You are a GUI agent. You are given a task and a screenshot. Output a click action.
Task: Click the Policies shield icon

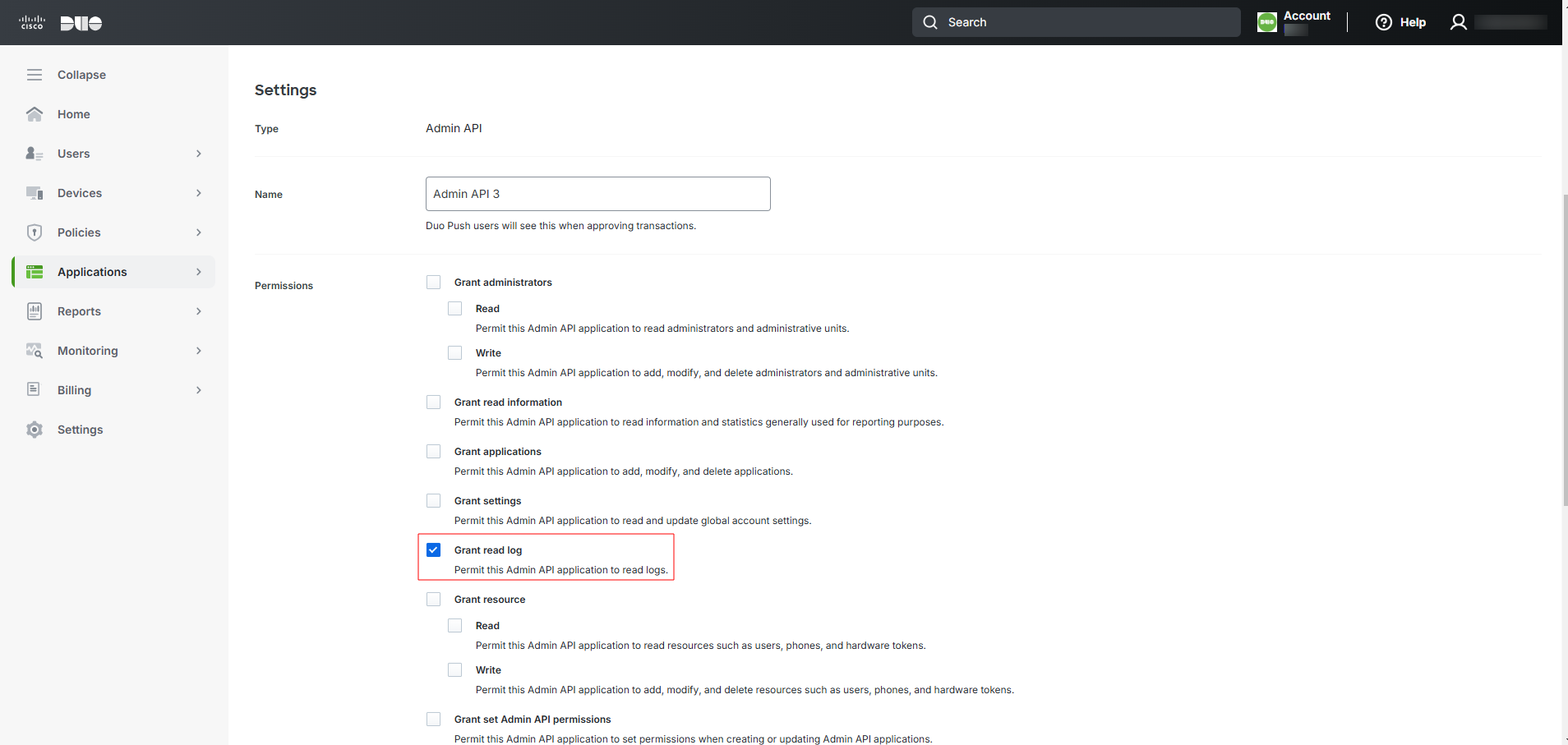35,232
